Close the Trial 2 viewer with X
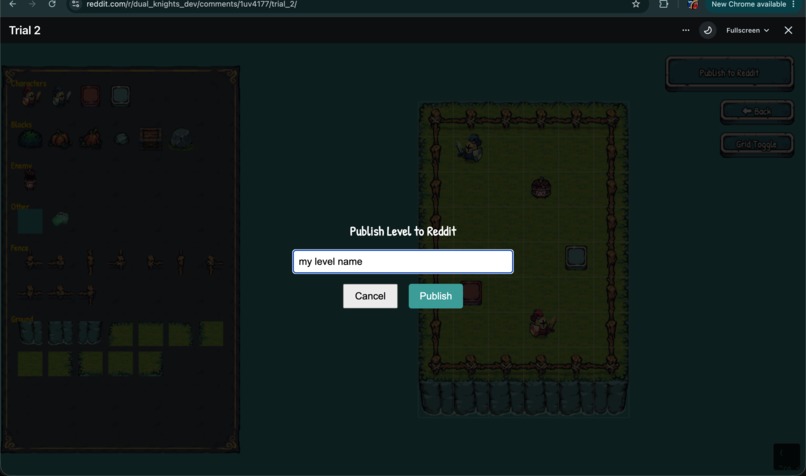The image size is (806, 476). pyautogui.click(x=788, y=30)
